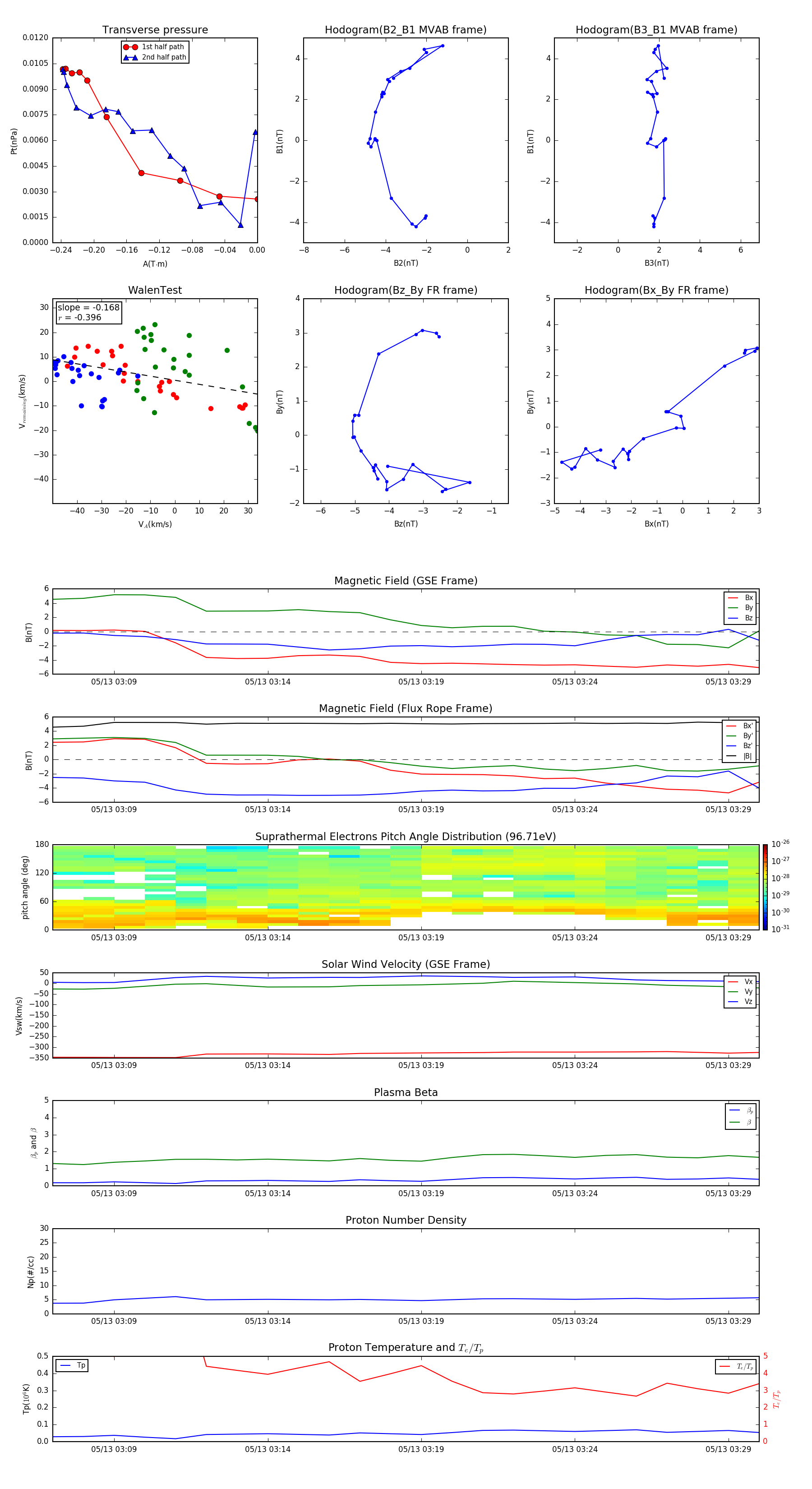Click the pitch angle distribution colorbar
812x1489 pixels.
coord(765,887)
